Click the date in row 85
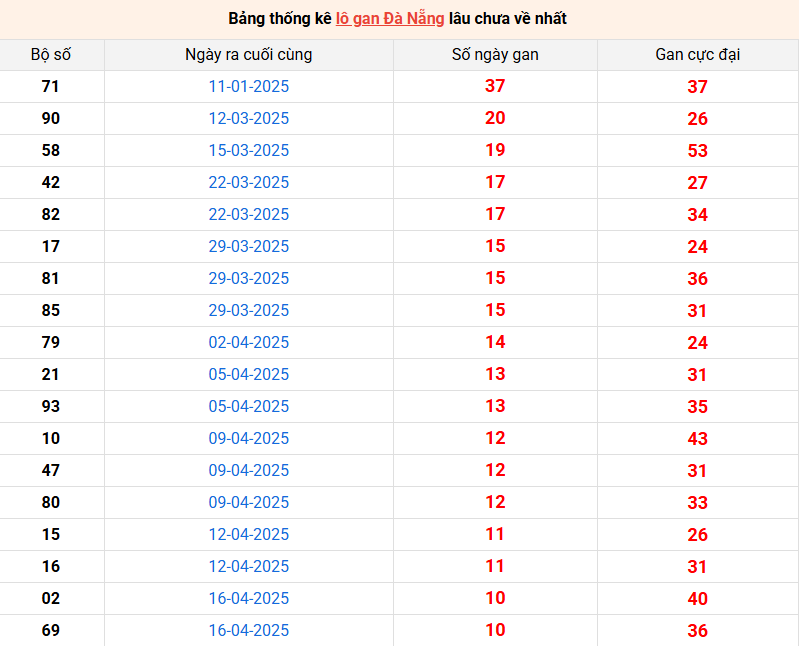This screenshot has height=646, width=799. pyautogui.click(x=249, y=310)
